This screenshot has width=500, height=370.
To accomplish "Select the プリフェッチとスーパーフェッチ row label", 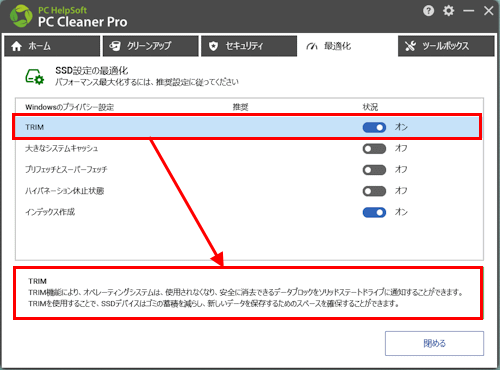I will [66, 170].
